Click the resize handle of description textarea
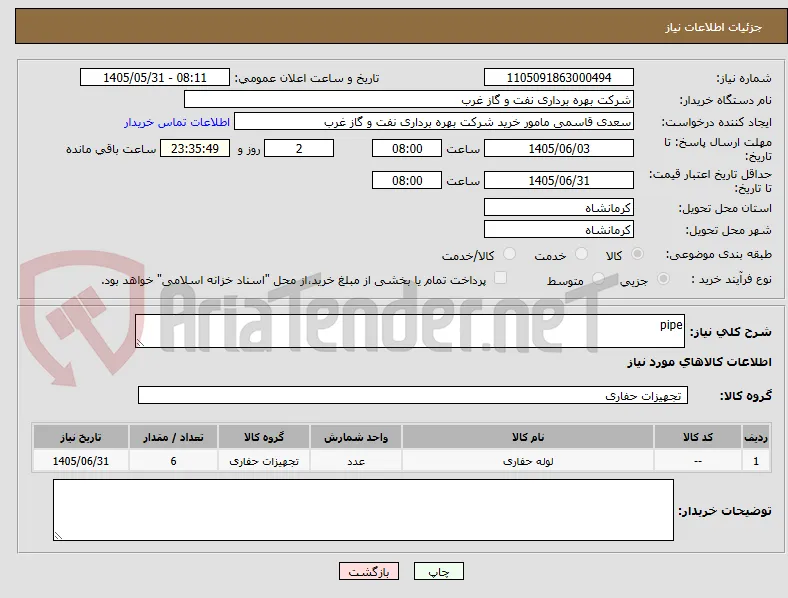The width and height of the screenshot is (788, 598). [x=140, y=343]
